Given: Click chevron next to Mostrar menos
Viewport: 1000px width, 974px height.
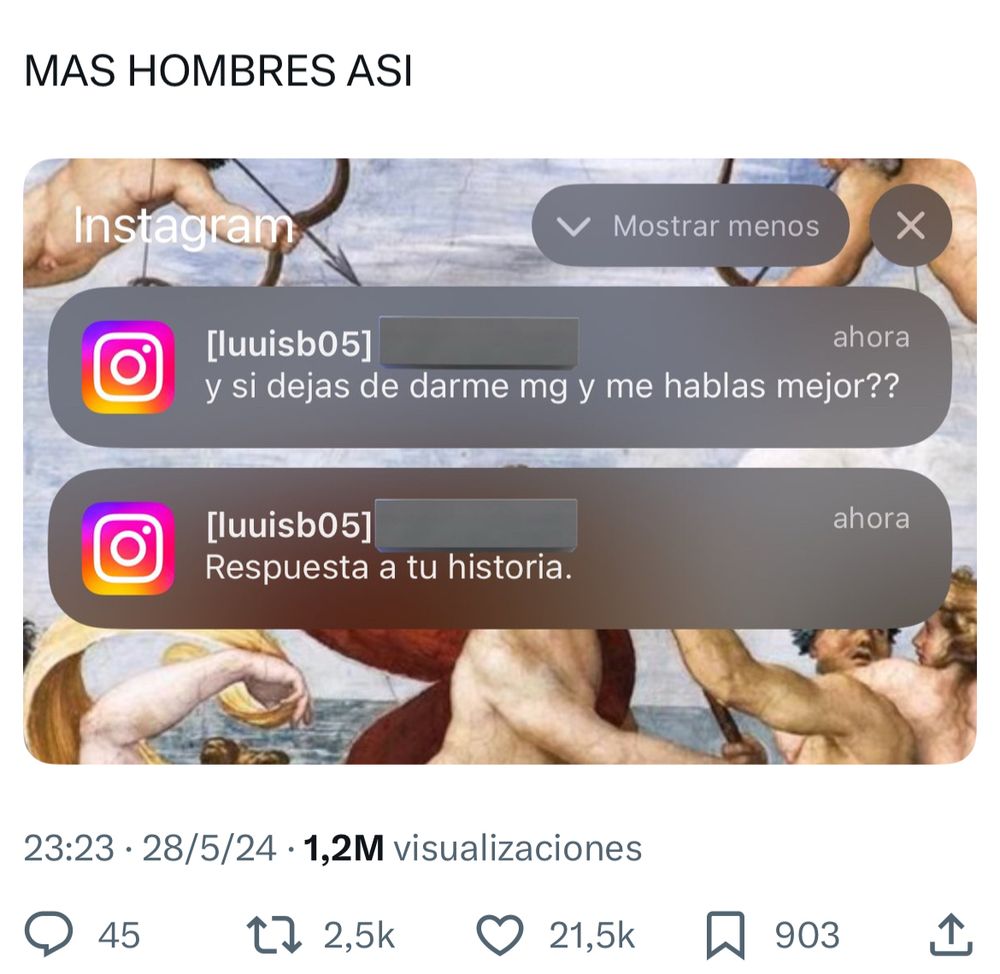Looking at the screenshot, I should (x=573, y=226).
